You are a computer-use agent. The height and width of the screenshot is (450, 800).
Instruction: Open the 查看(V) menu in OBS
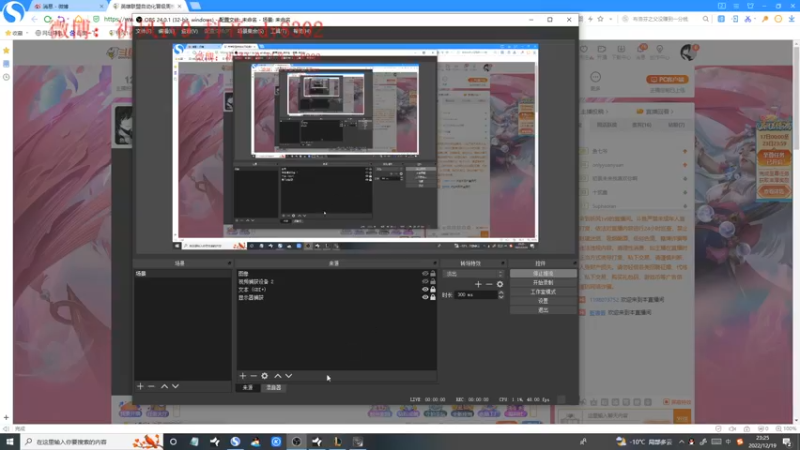[189, 31]
